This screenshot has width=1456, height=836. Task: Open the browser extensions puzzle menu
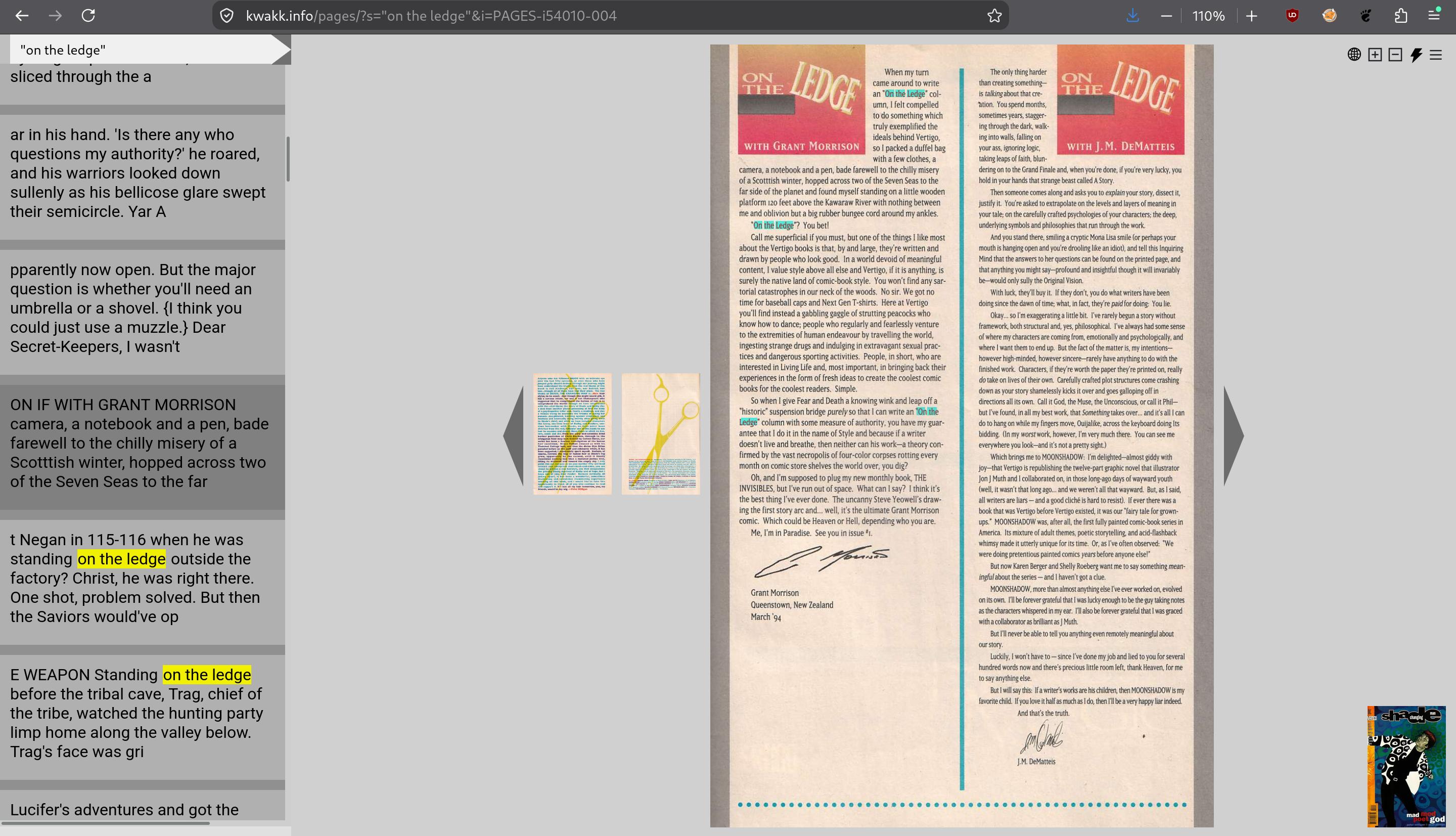(x=1401, y=16)
